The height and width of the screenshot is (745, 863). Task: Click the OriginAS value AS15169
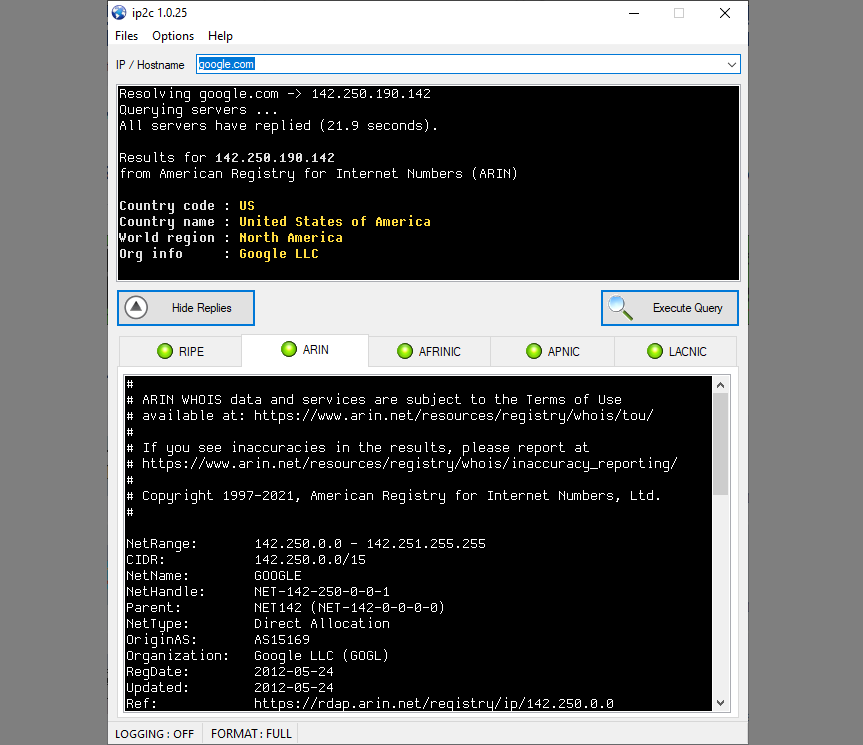coord(282,639)
